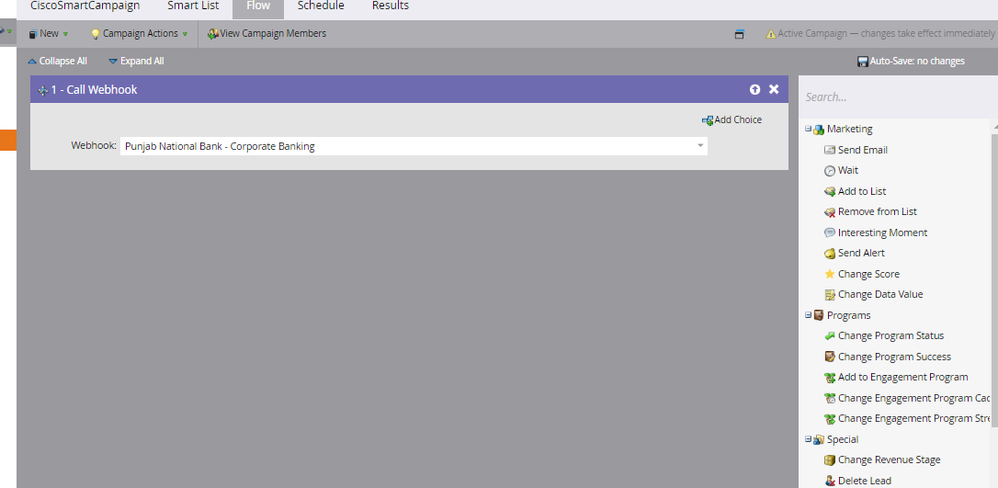Collapse the Programs tree section
Image resolution: width=998 pixels, height=488 pixels.
[x=808, y=315]
